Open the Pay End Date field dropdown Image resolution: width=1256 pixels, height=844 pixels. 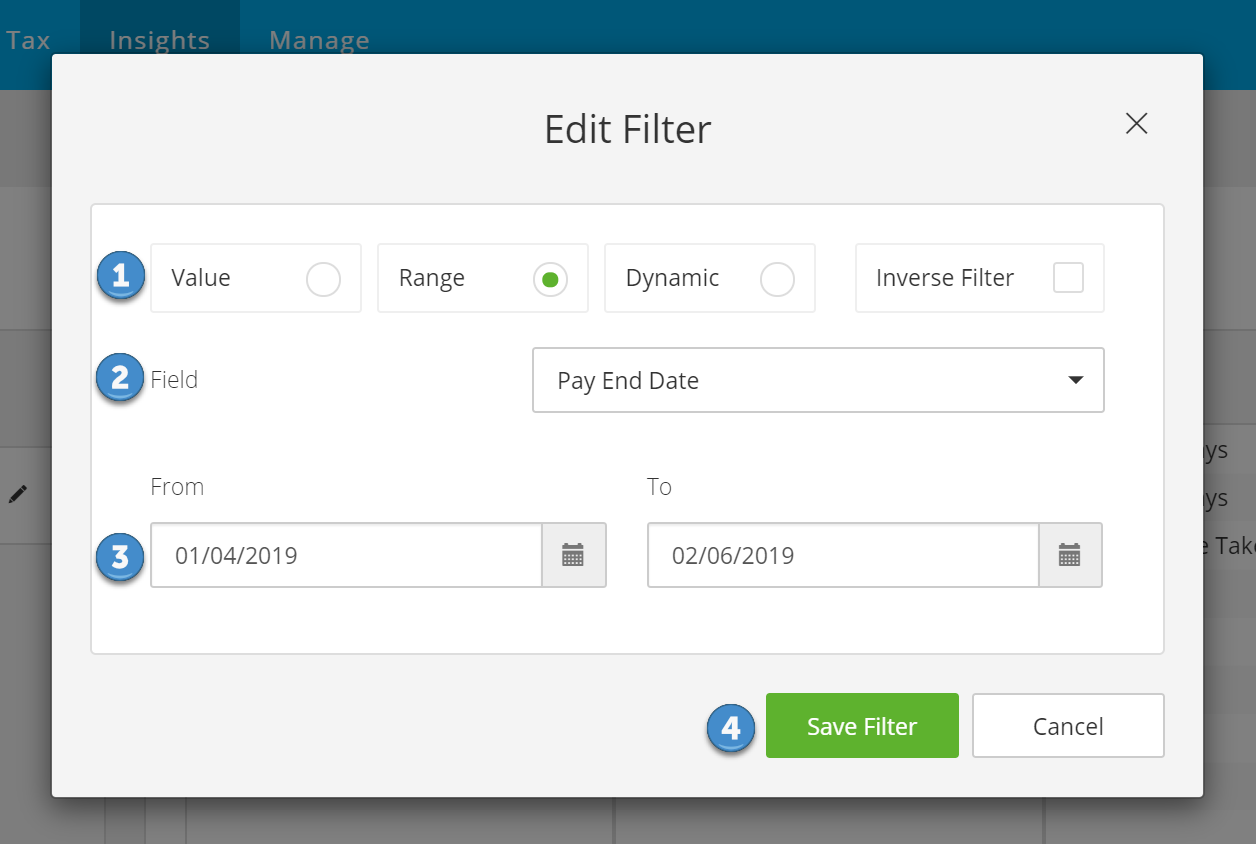tap(818, 380)
